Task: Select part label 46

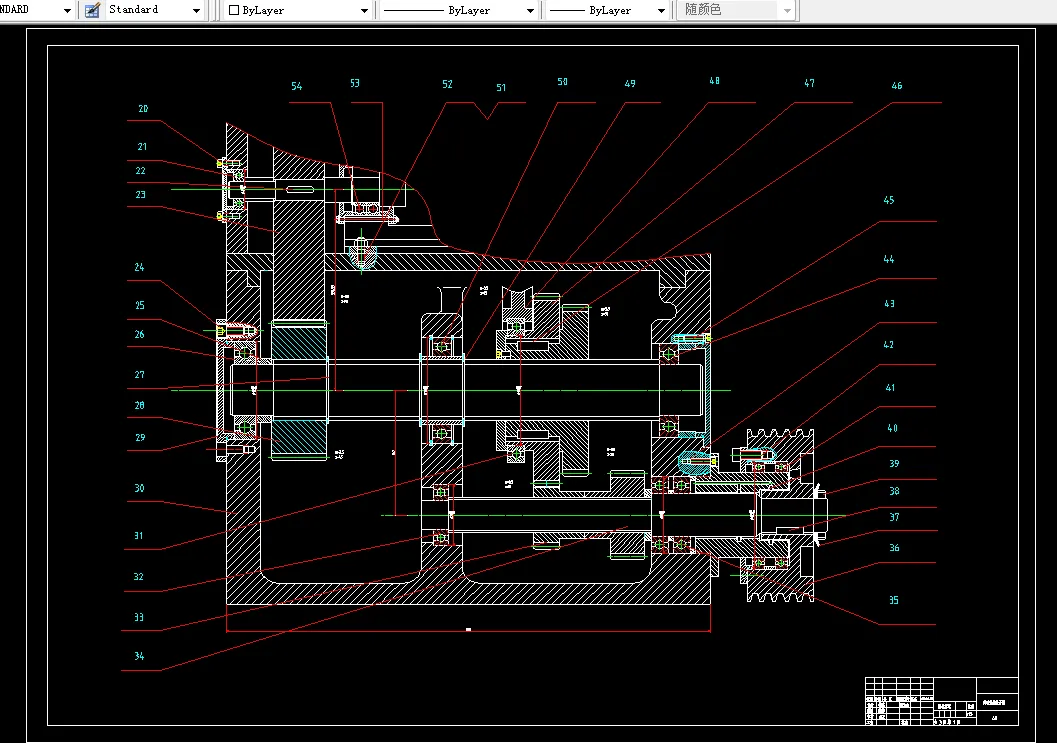Action: (897, 86)
